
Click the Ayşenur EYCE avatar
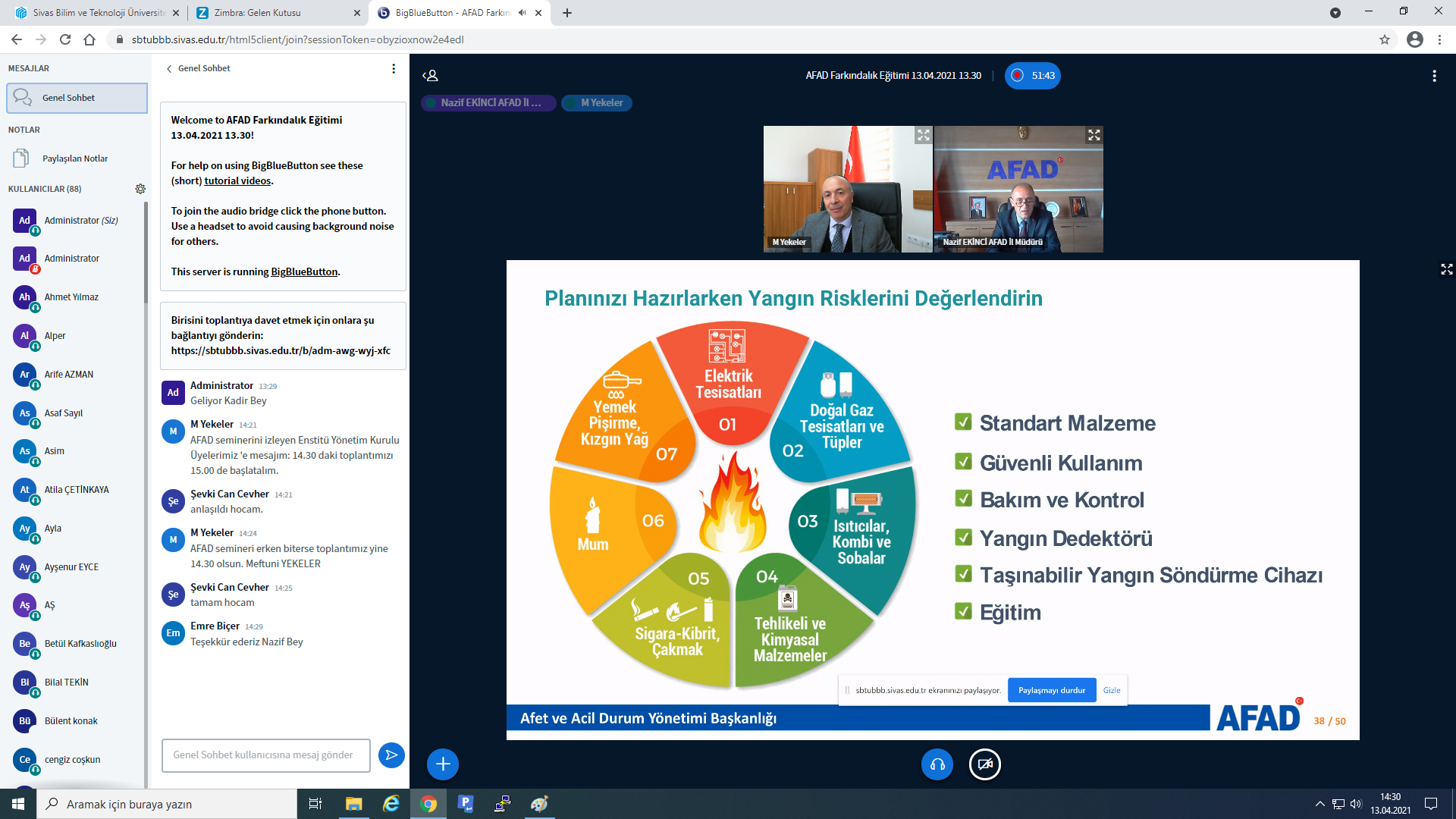click(25, 567)
